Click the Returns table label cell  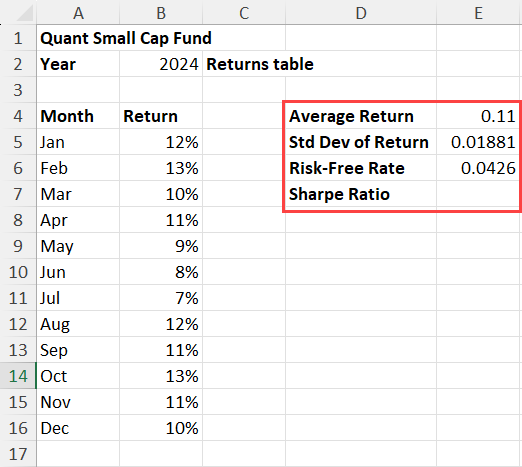(244, 64)
